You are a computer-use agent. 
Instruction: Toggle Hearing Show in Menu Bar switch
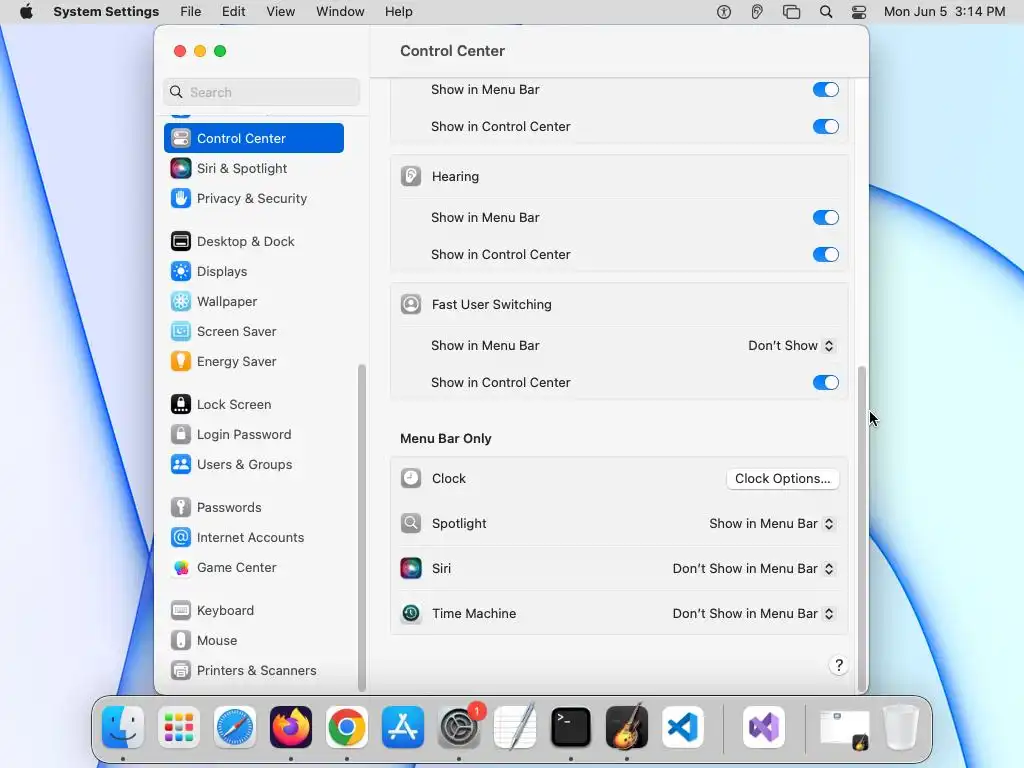pos(825,217)
